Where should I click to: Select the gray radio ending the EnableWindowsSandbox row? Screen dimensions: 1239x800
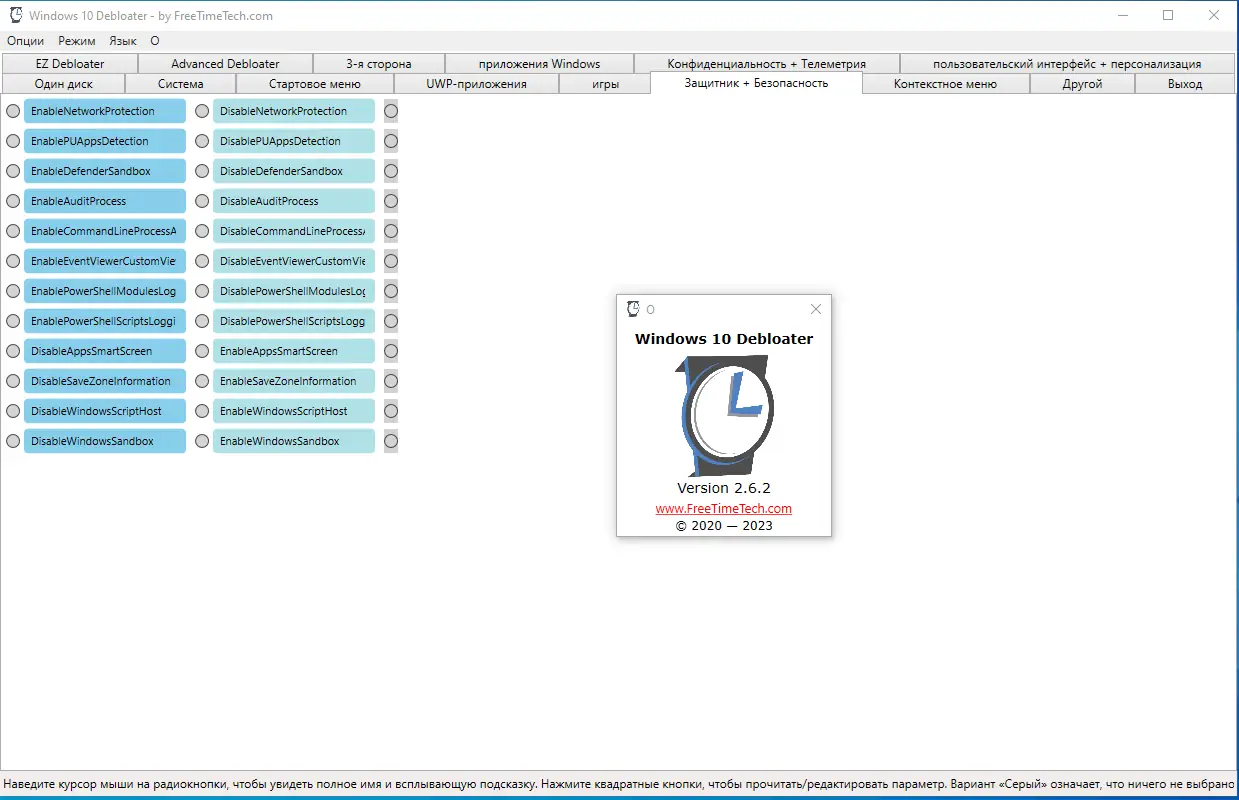click(391, 441)
